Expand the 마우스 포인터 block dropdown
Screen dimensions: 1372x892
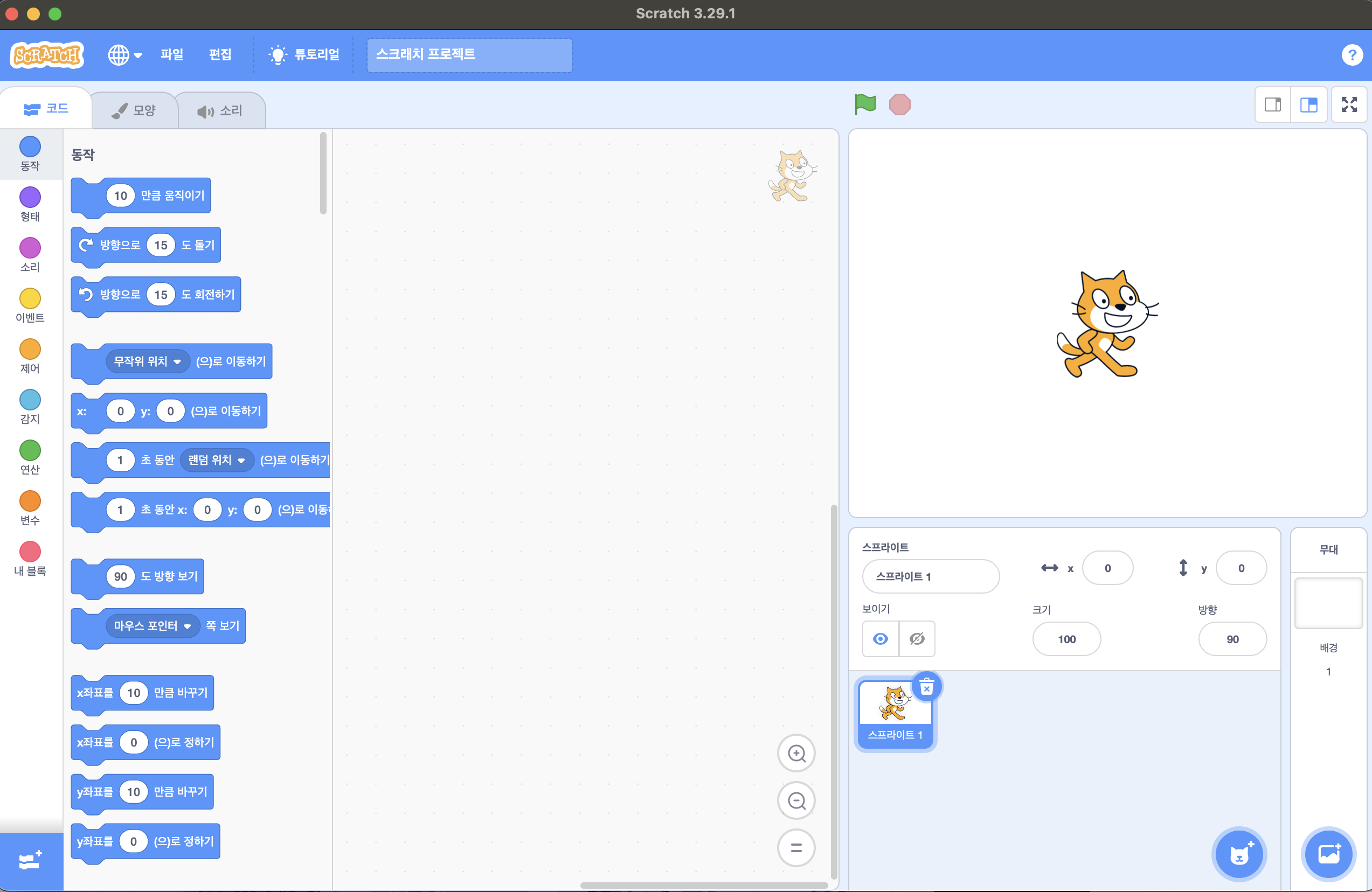188,626
